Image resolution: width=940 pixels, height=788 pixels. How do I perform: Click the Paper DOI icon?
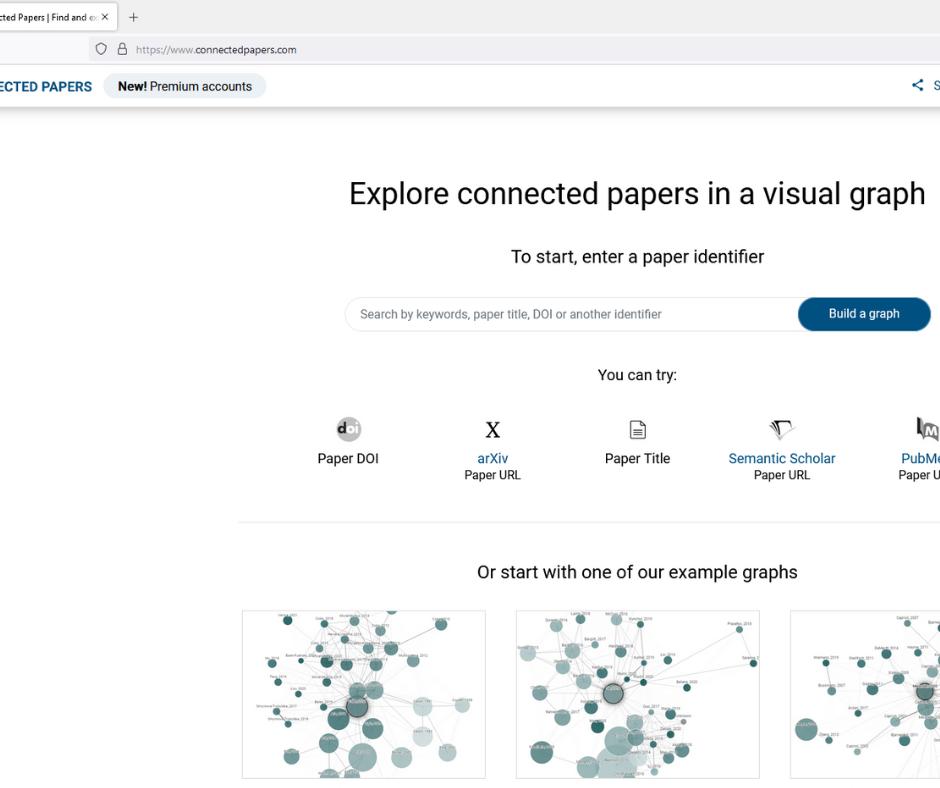[348, 429]
